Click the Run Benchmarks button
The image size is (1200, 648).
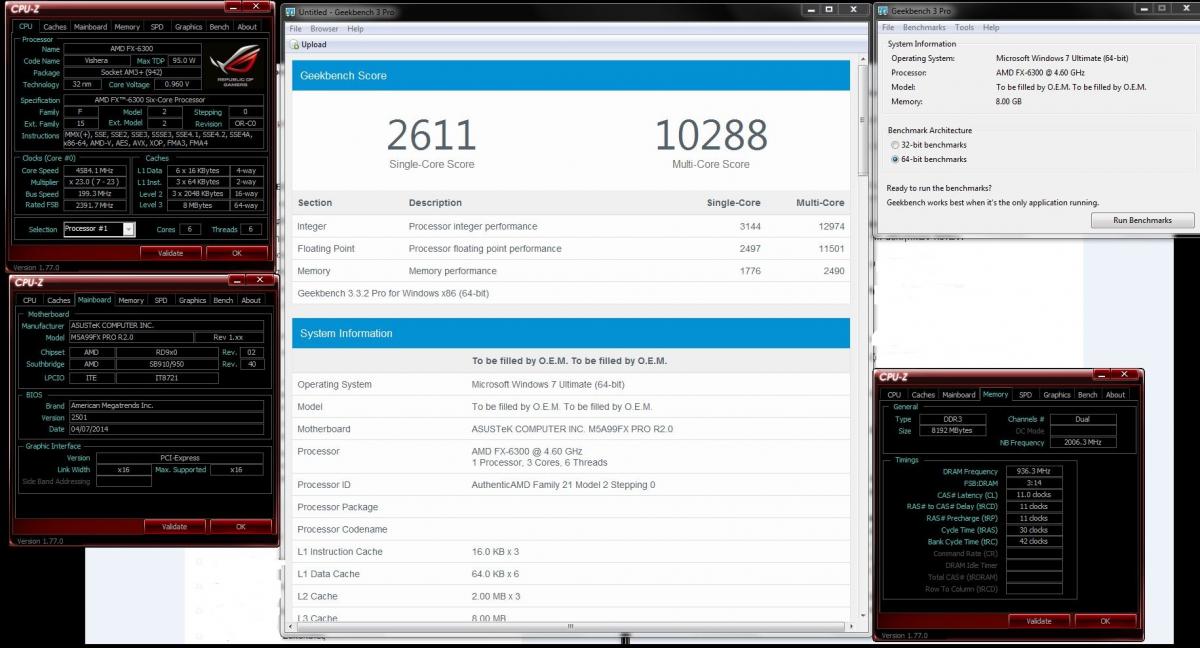tap(1141, 220)
